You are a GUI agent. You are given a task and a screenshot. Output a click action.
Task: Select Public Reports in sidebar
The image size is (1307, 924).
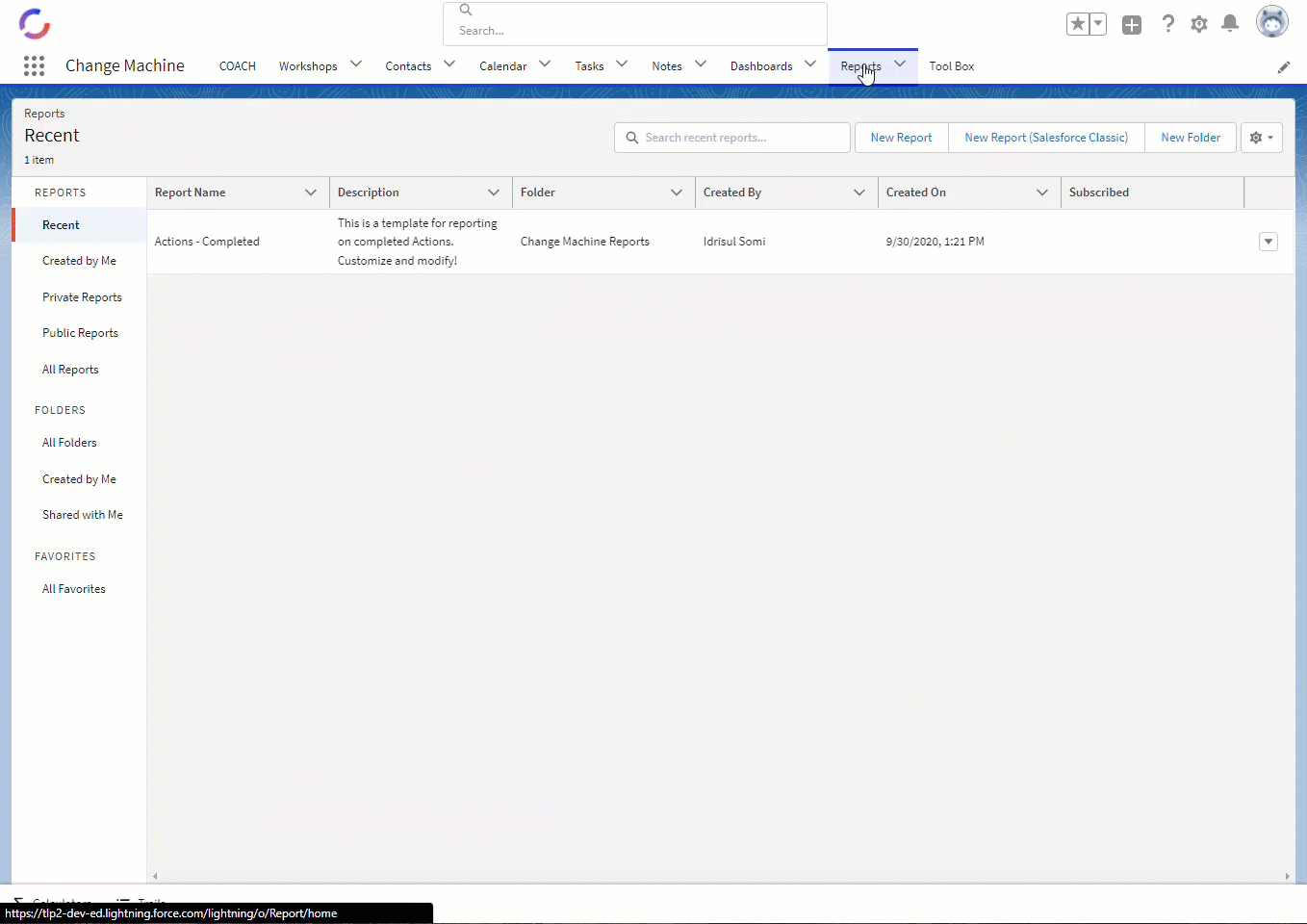[x=79, y=333]
